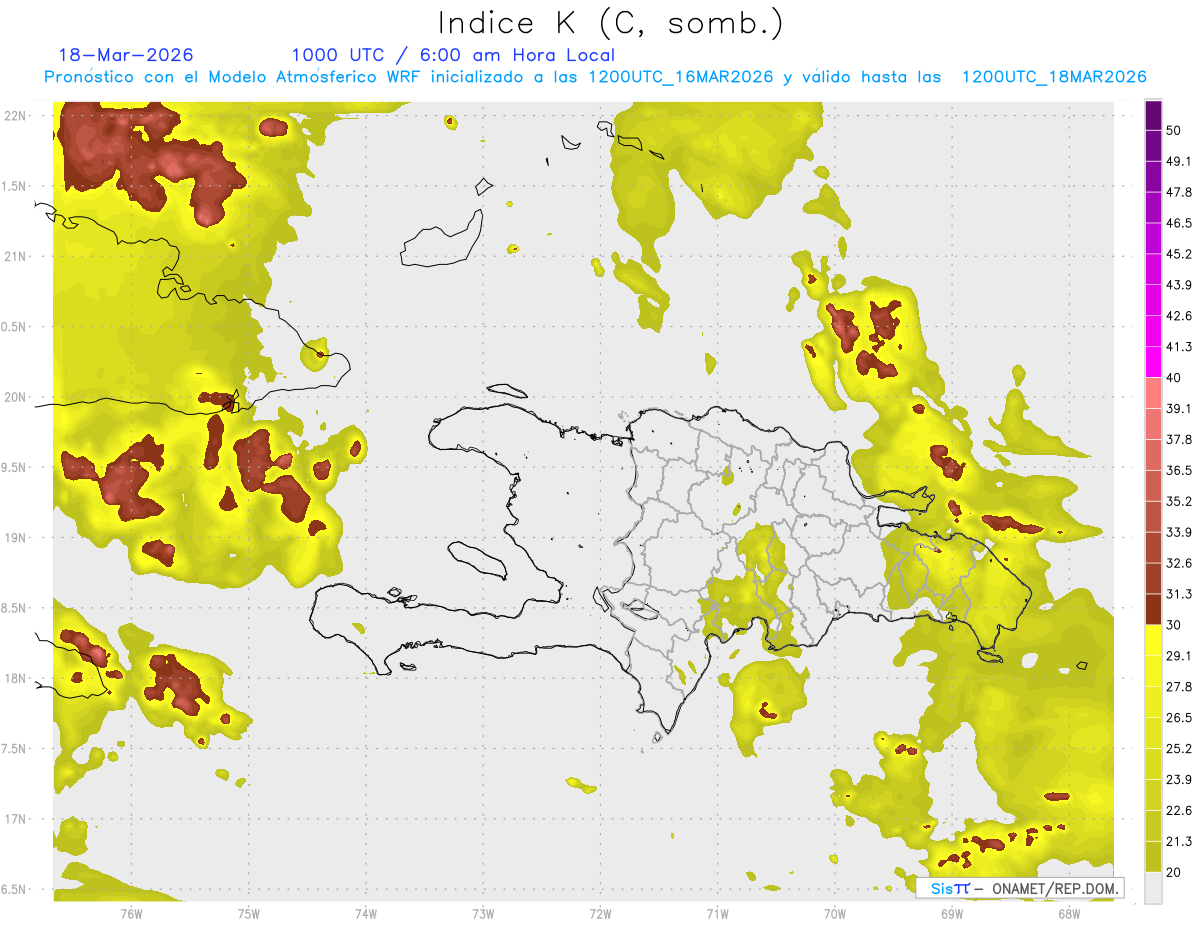The image size is (1200, 927).
Task: Click the '46.5' legend value
Action: (1178, 223)
